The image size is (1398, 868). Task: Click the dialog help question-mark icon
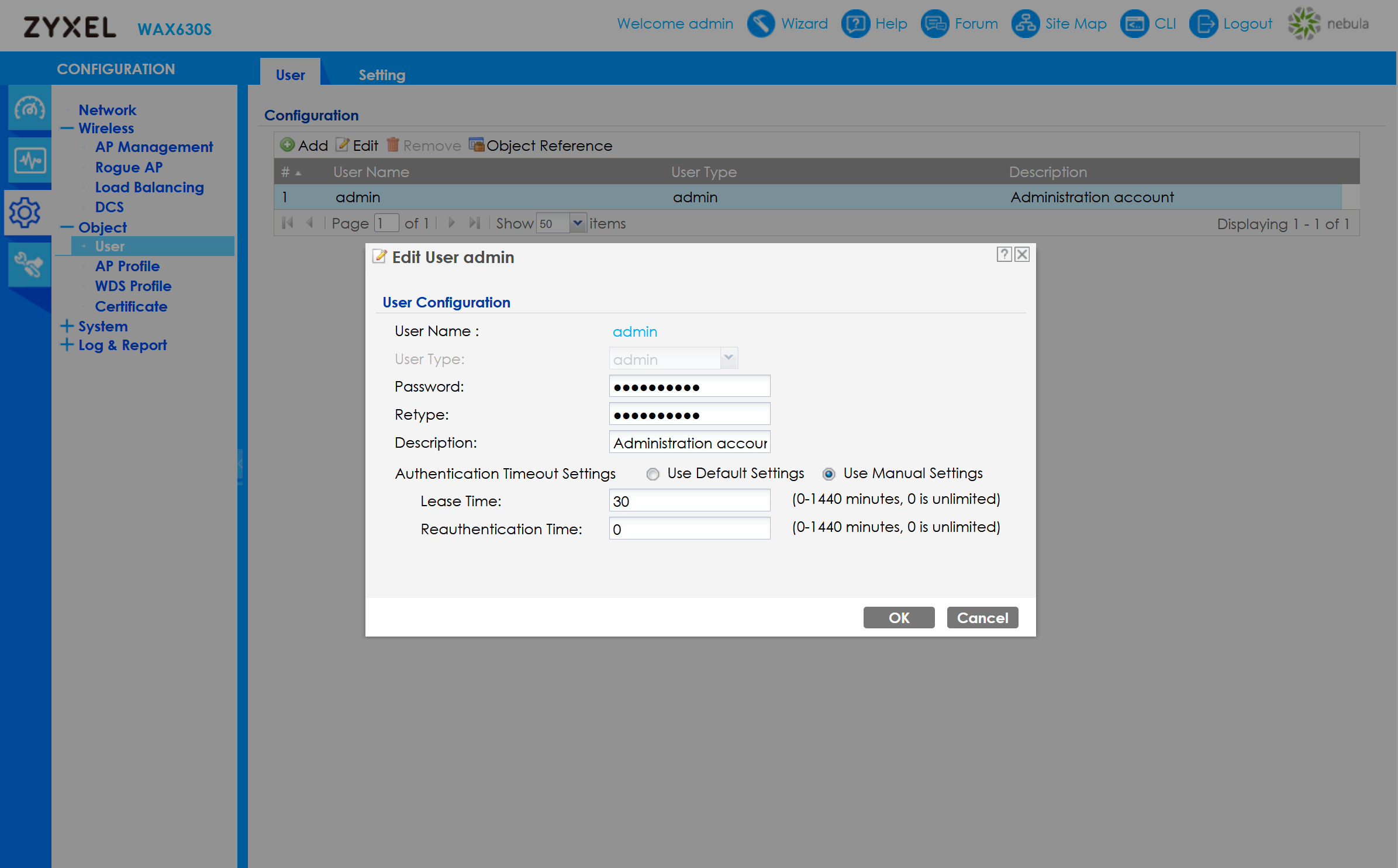click(x=1004, y=254)
